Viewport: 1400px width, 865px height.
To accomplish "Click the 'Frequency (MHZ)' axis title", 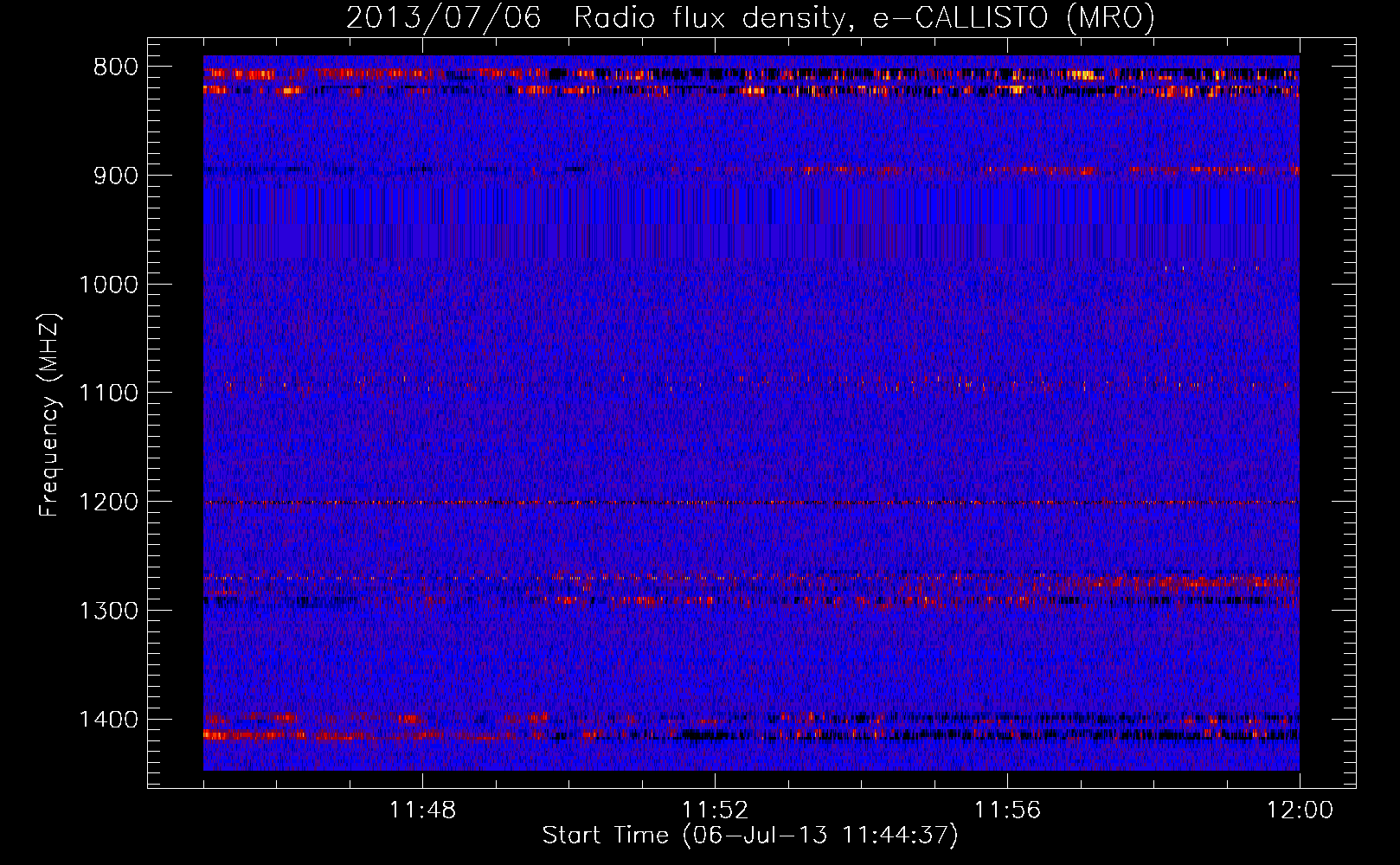I will pos(50,414).
